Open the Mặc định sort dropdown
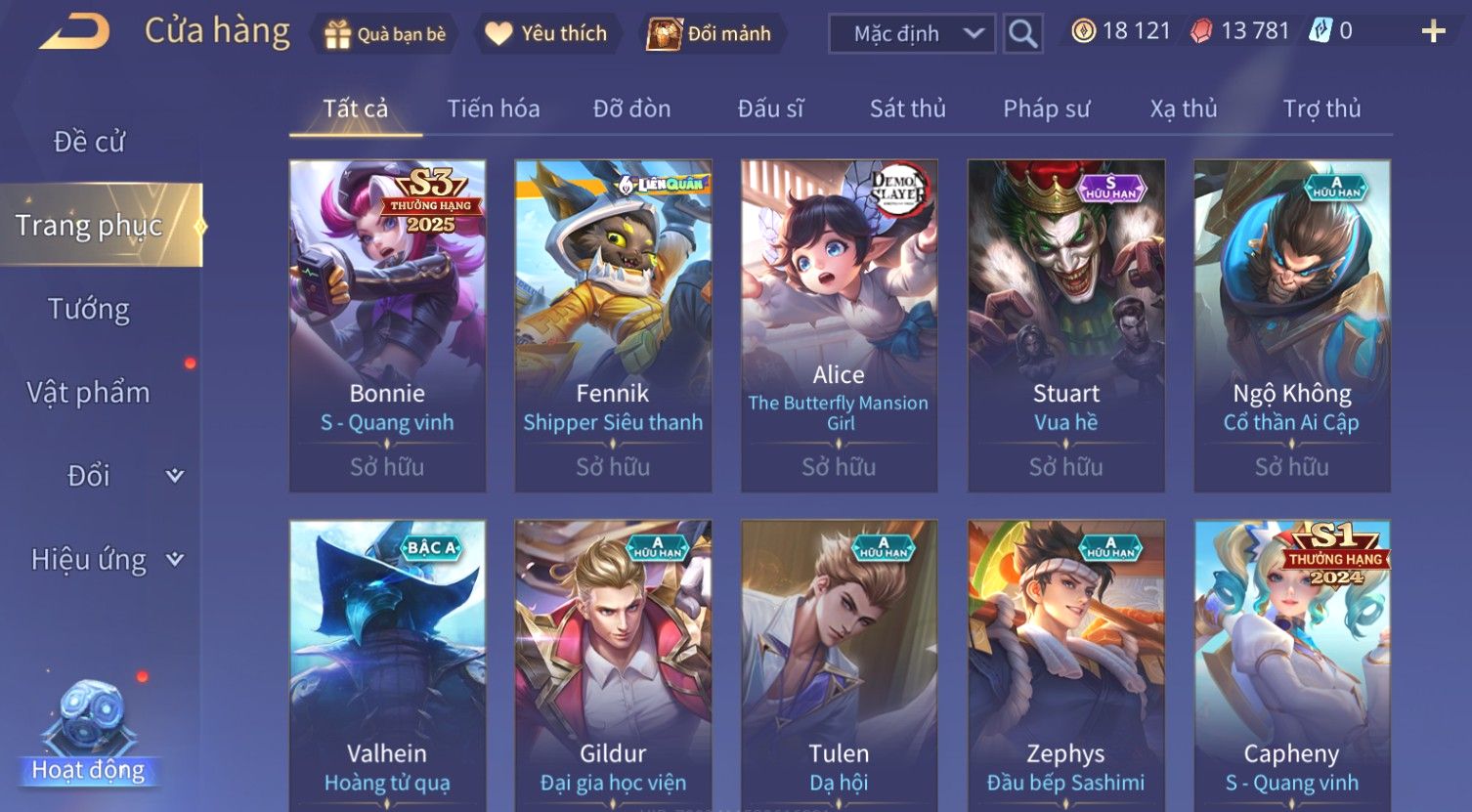Screen dimensions: 1472x812 [x=912, y=33]
